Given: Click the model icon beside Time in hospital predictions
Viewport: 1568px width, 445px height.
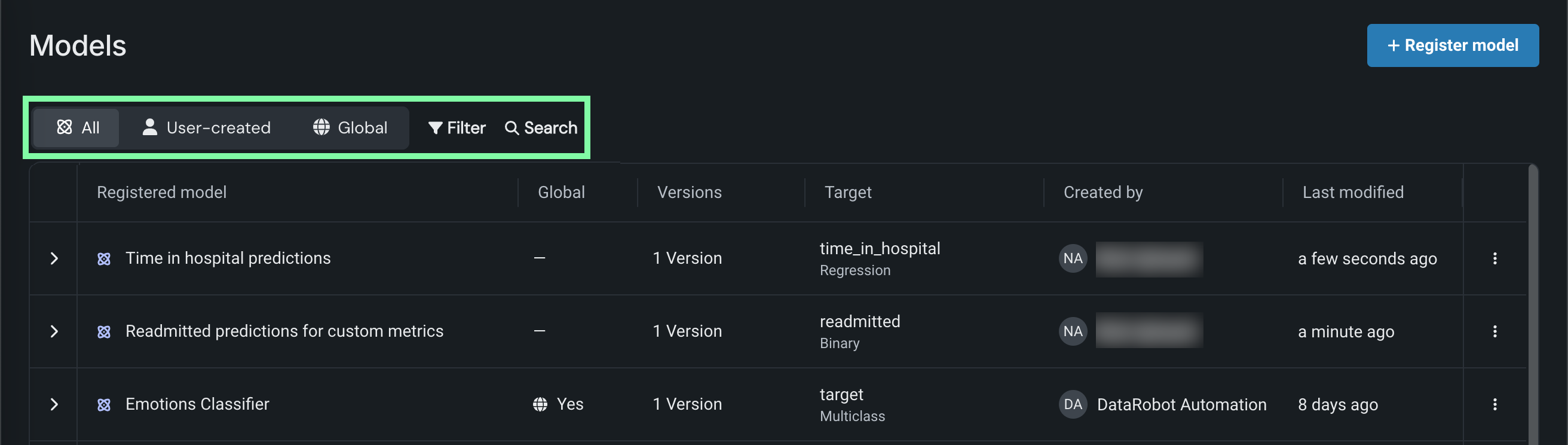Looking at the screenshot, I should click(x=104, y=259).
